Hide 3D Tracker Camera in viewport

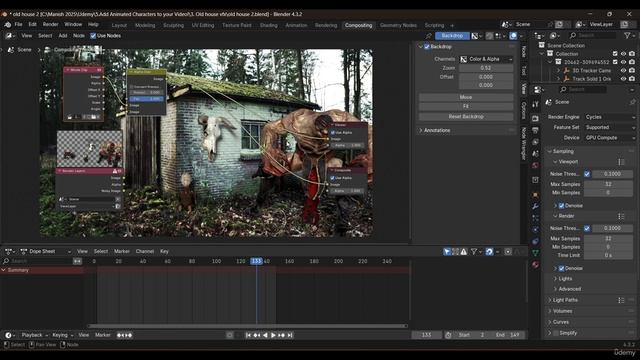(x=623, y=71)
